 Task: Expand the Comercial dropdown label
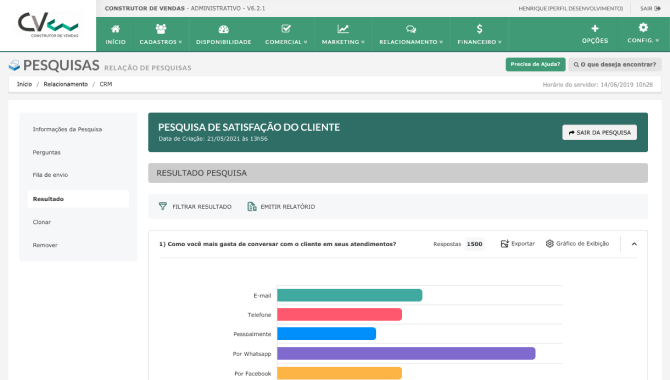pyautogui.click(x=286, y=42)
